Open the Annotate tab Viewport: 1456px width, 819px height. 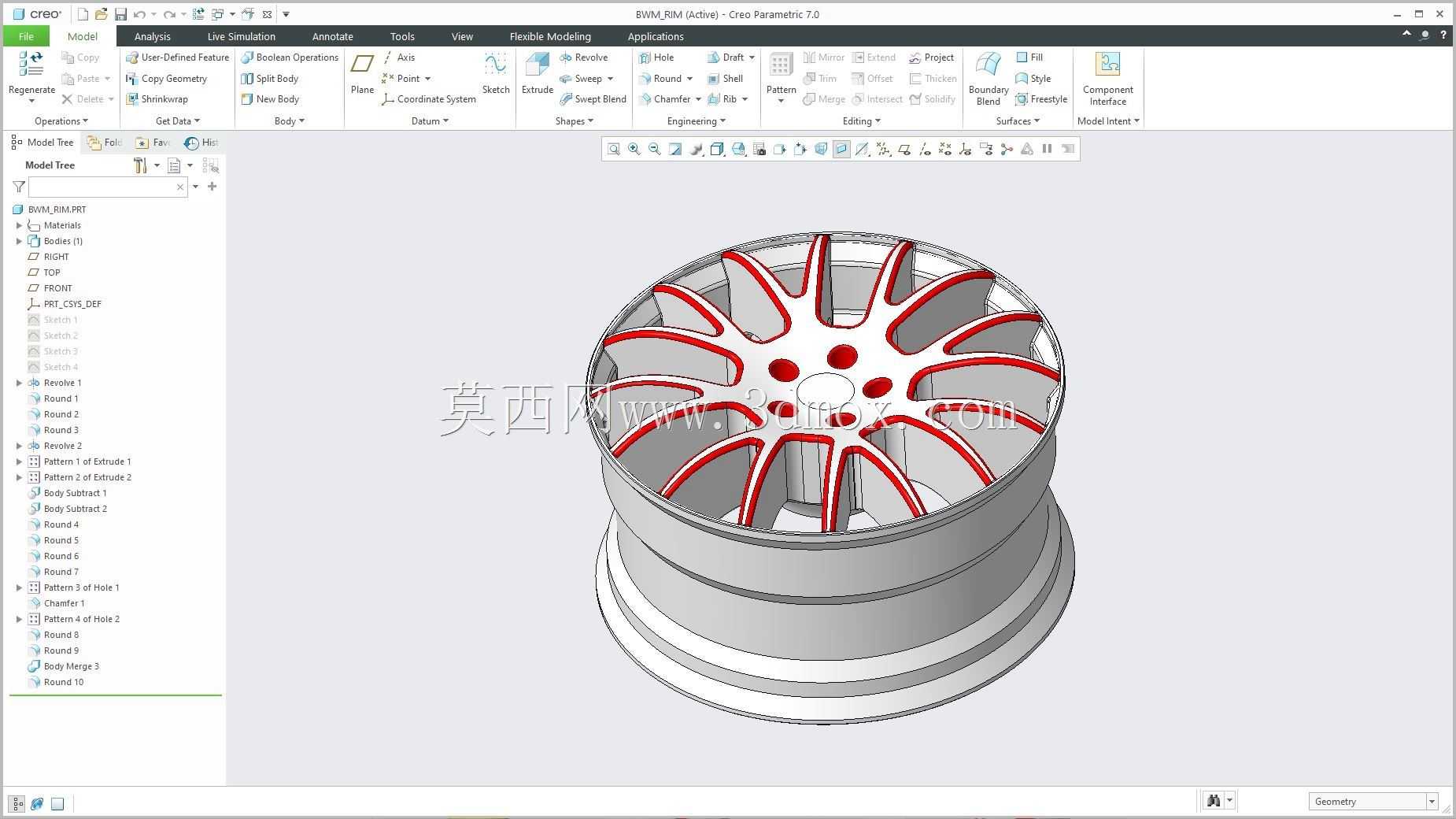[x=332, y=36]
